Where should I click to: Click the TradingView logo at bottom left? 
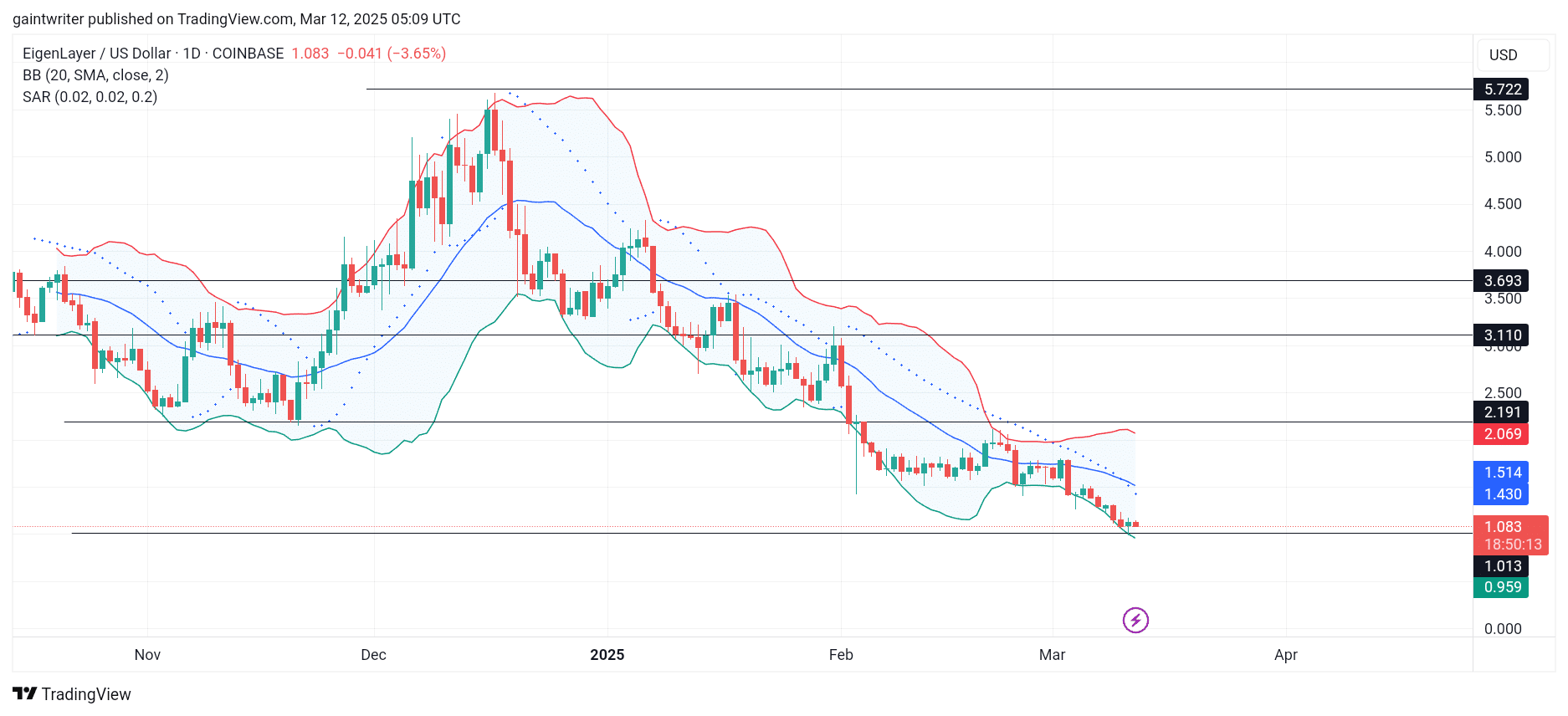72,694
